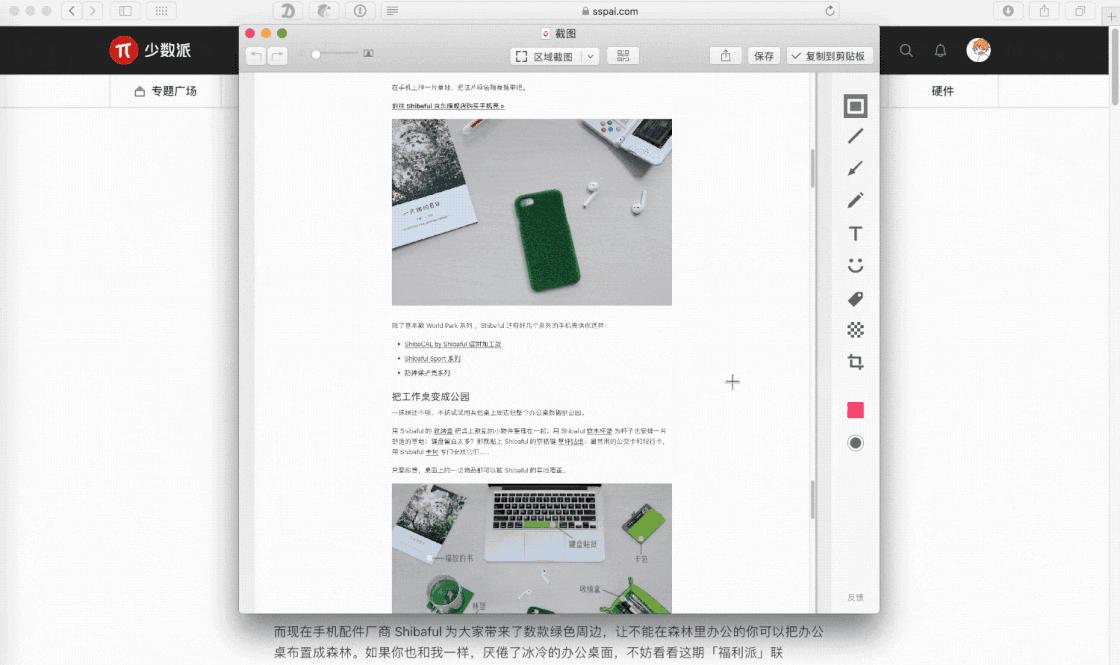Click the green phone case photo

[x=531, y=212]
